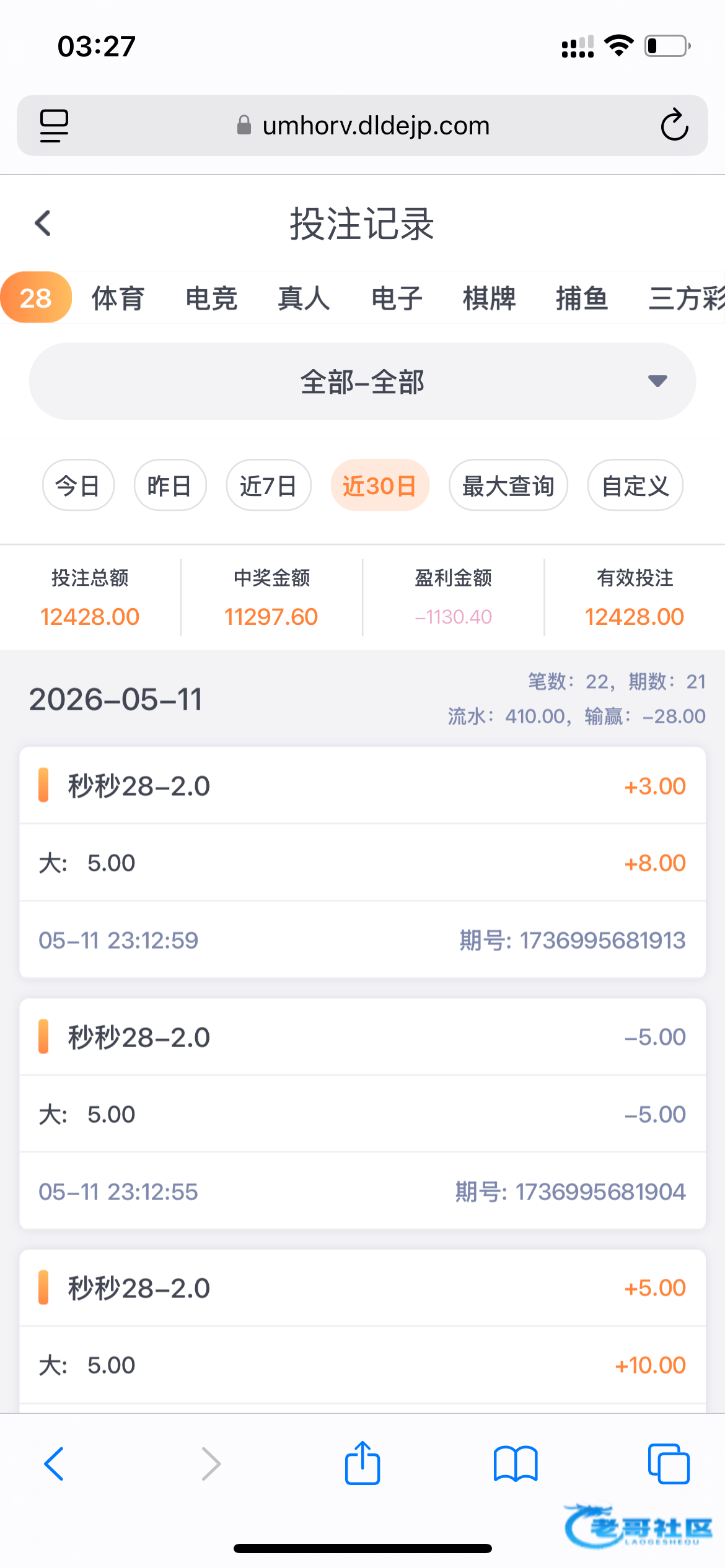Reload the page with the refresh icon
Viewport: 725px width, 1568px height.
coord(674,125)
